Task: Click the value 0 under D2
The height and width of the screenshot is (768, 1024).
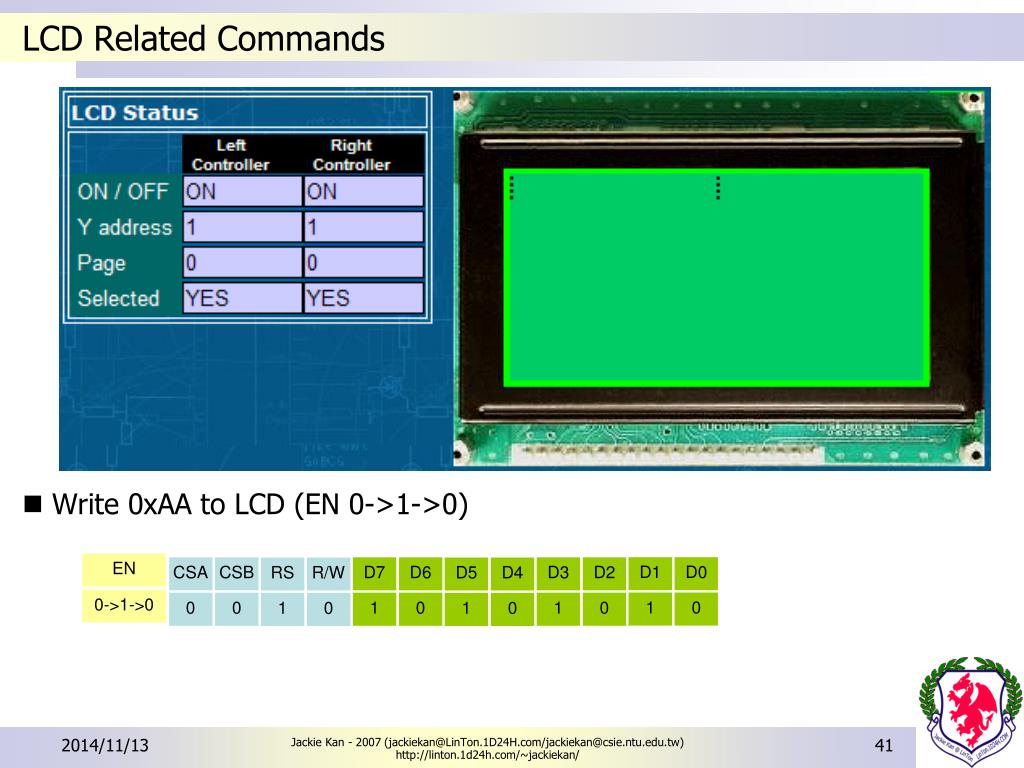Action: coord(604,609)
